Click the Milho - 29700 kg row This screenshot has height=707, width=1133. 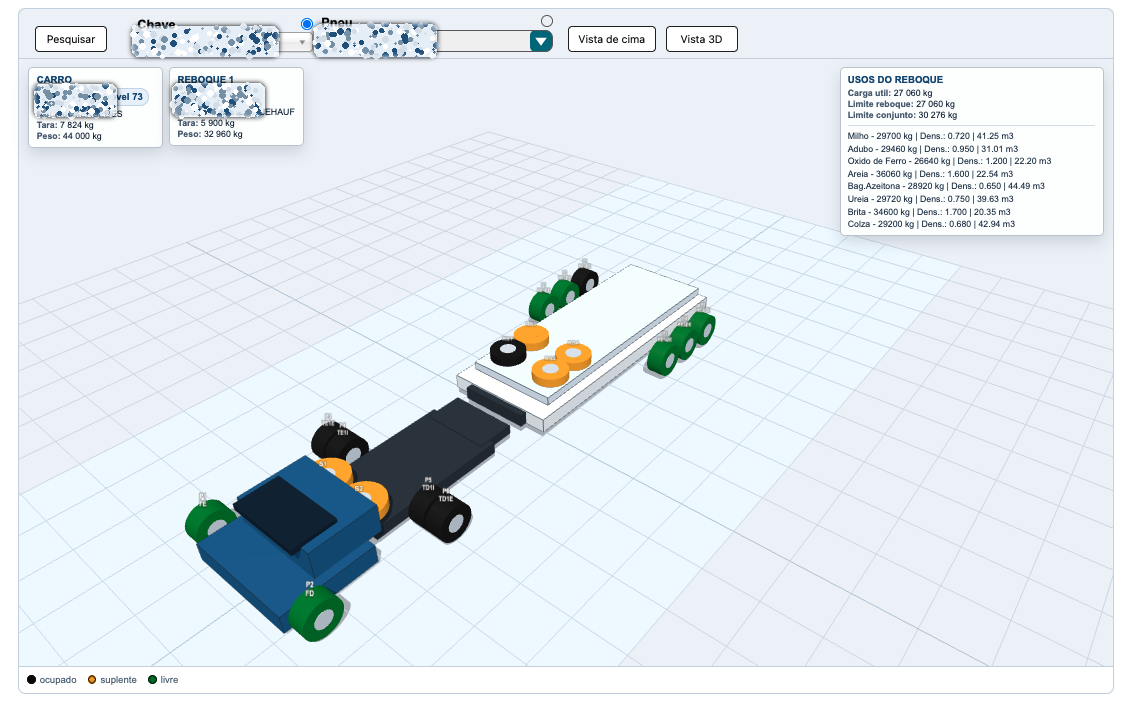(931, 136)
